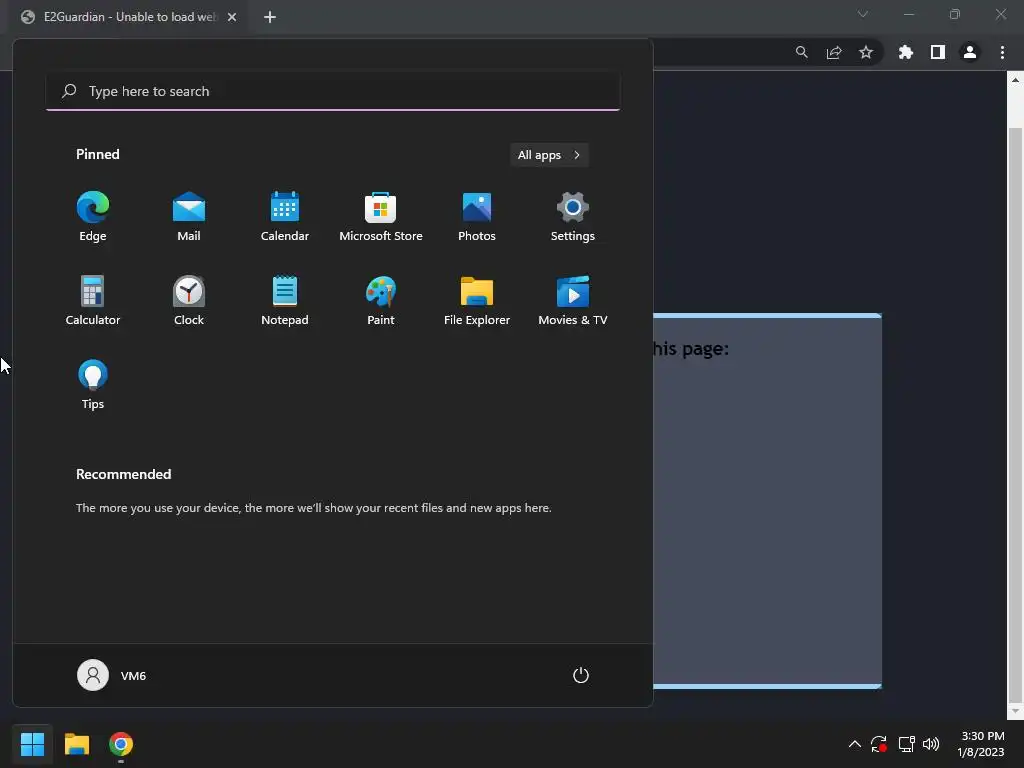Click the Start menu power button

[581, 675]
